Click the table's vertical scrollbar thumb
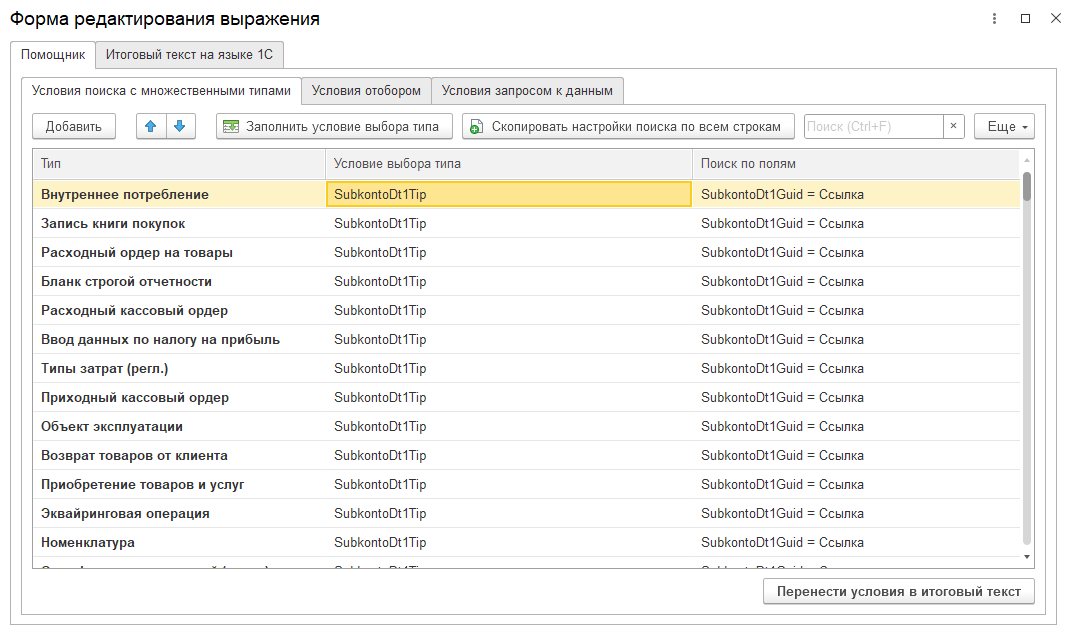This screenshot has width=1075, height=636. pos(1026,186)
